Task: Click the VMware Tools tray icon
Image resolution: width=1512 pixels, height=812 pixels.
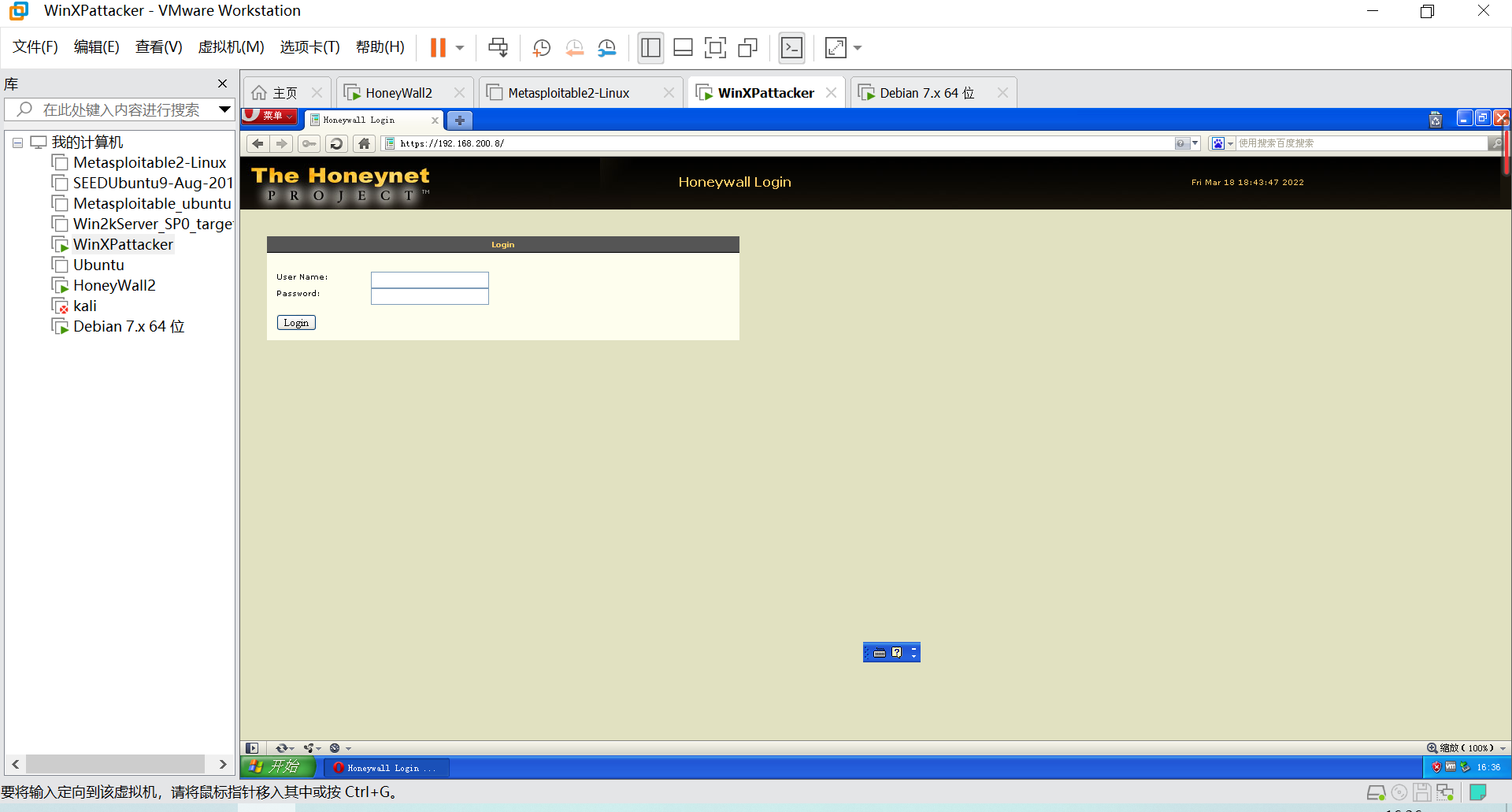Action: point(1451,766)
